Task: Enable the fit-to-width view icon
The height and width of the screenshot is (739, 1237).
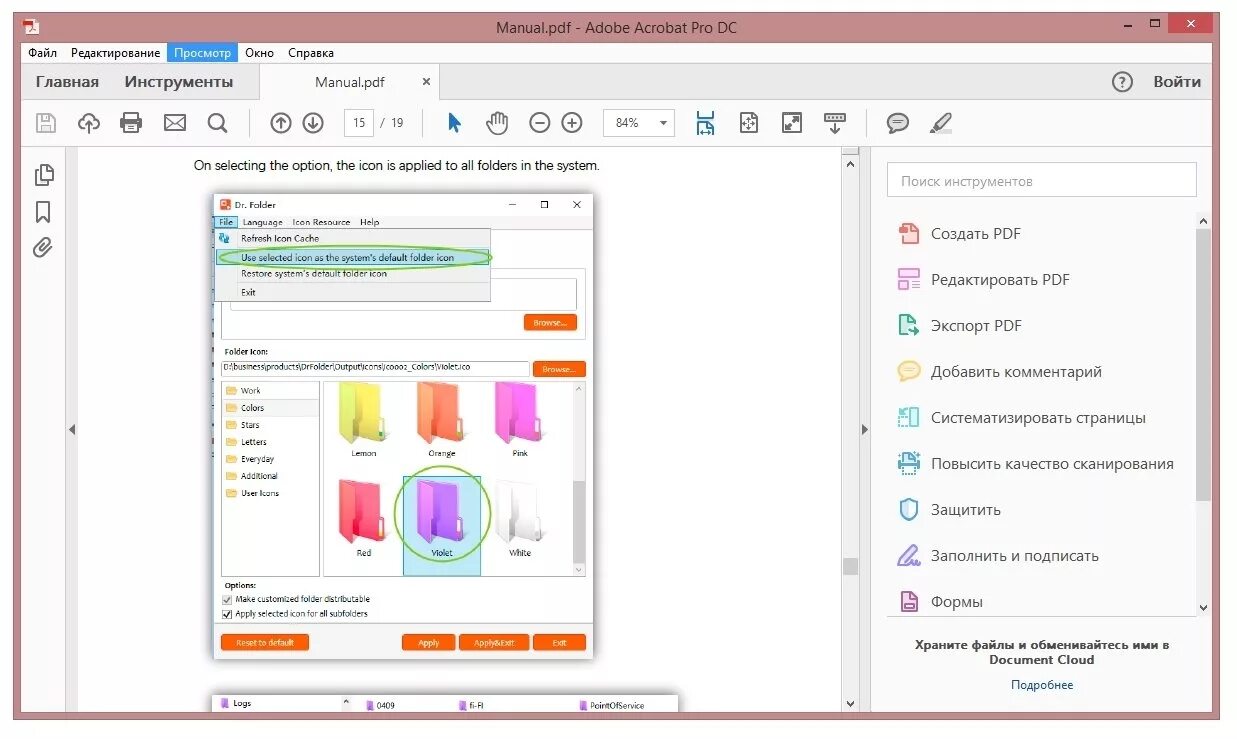Action: 706,122
